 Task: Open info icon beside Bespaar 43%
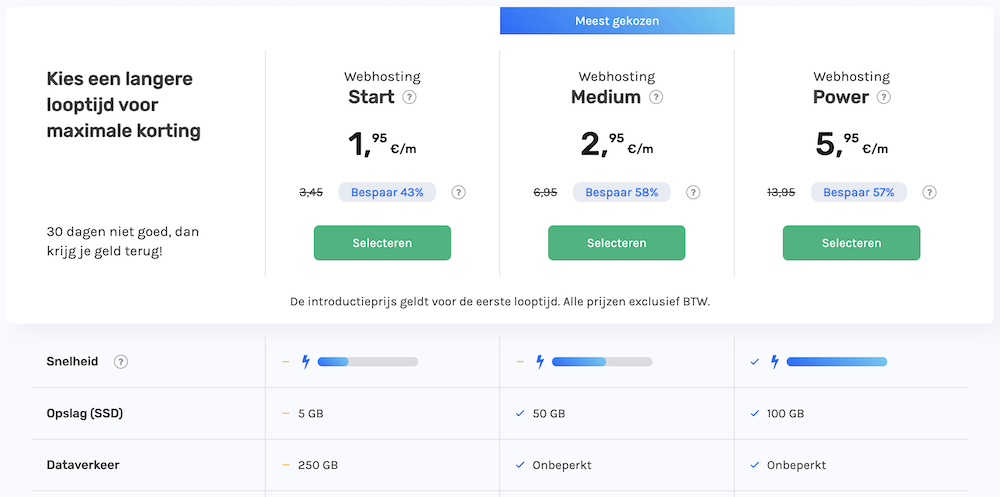[x=458, y=193]
